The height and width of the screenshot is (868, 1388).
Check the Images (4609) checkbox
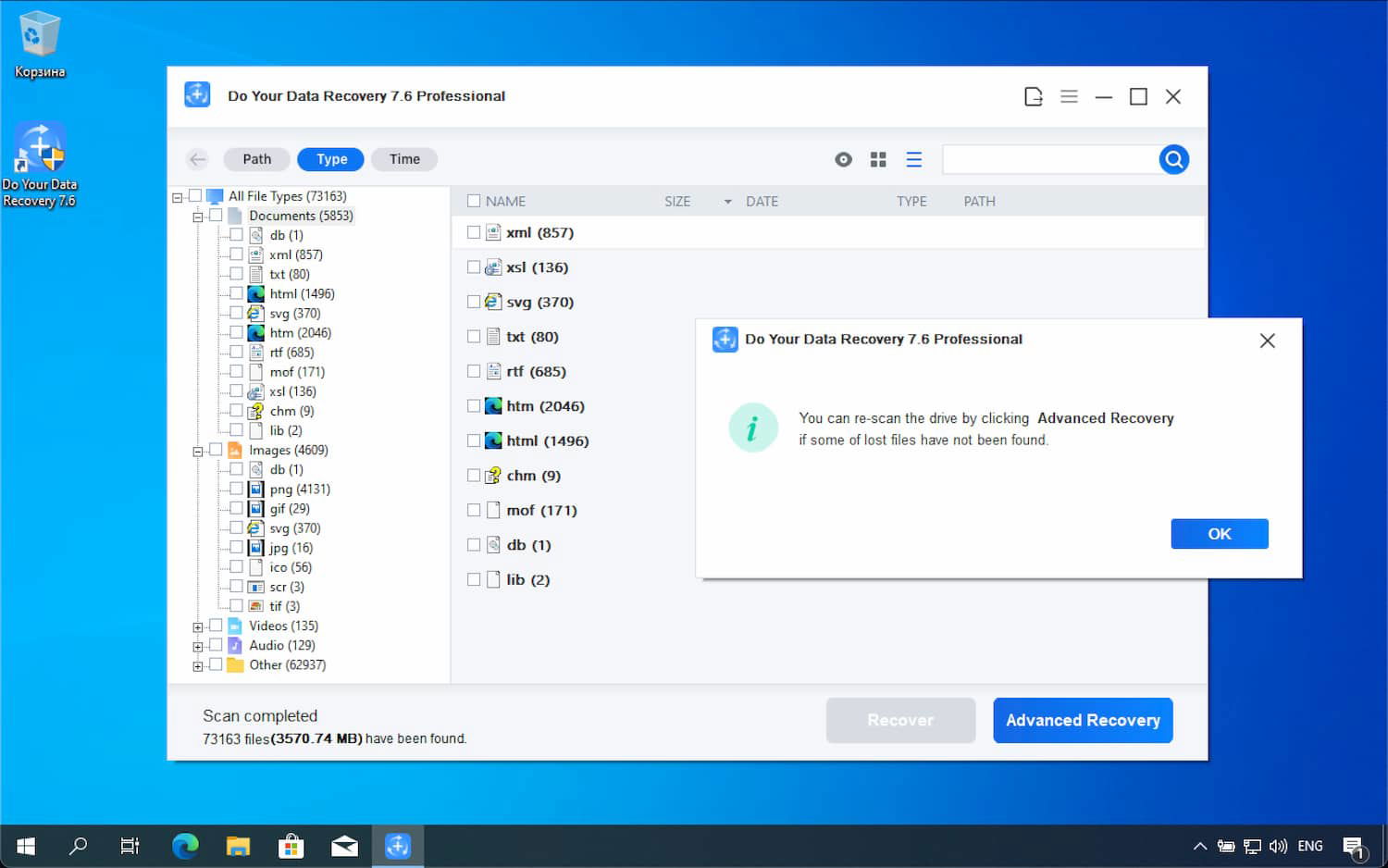[216, 449]
